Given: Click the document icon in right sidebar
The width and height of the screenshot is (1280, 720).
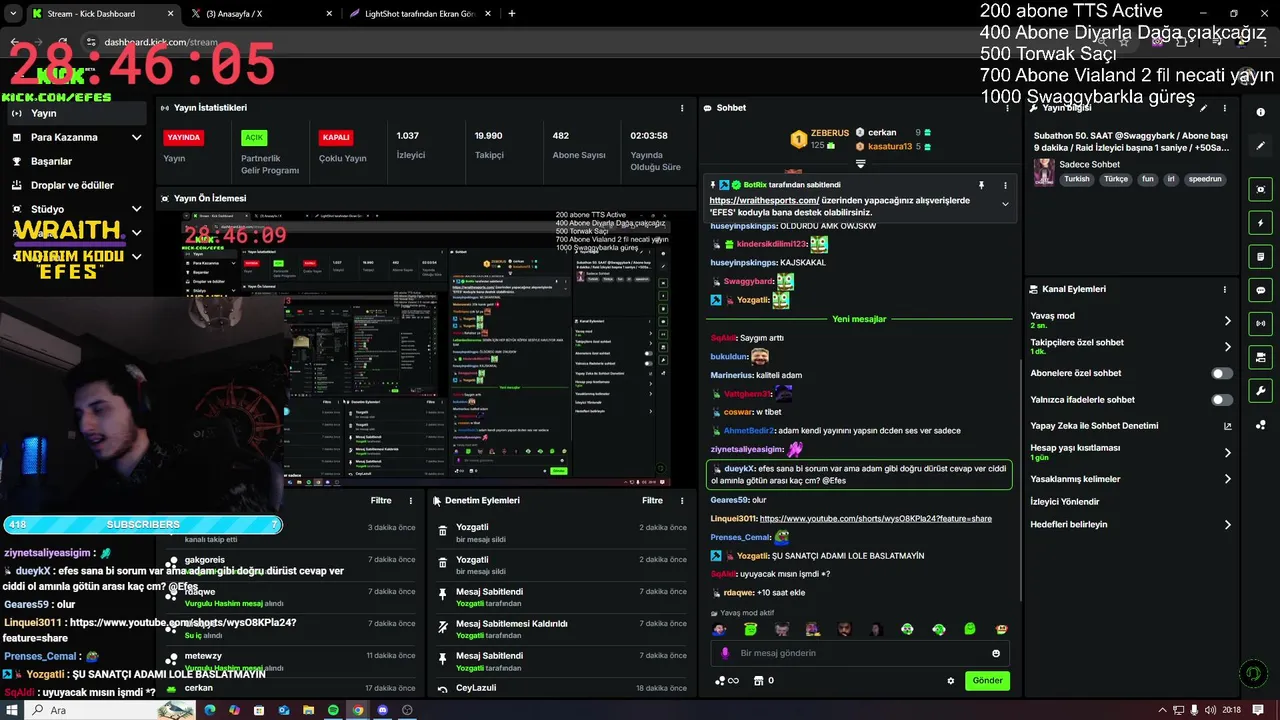Looking at the screenshot, I should point(1261,256).
